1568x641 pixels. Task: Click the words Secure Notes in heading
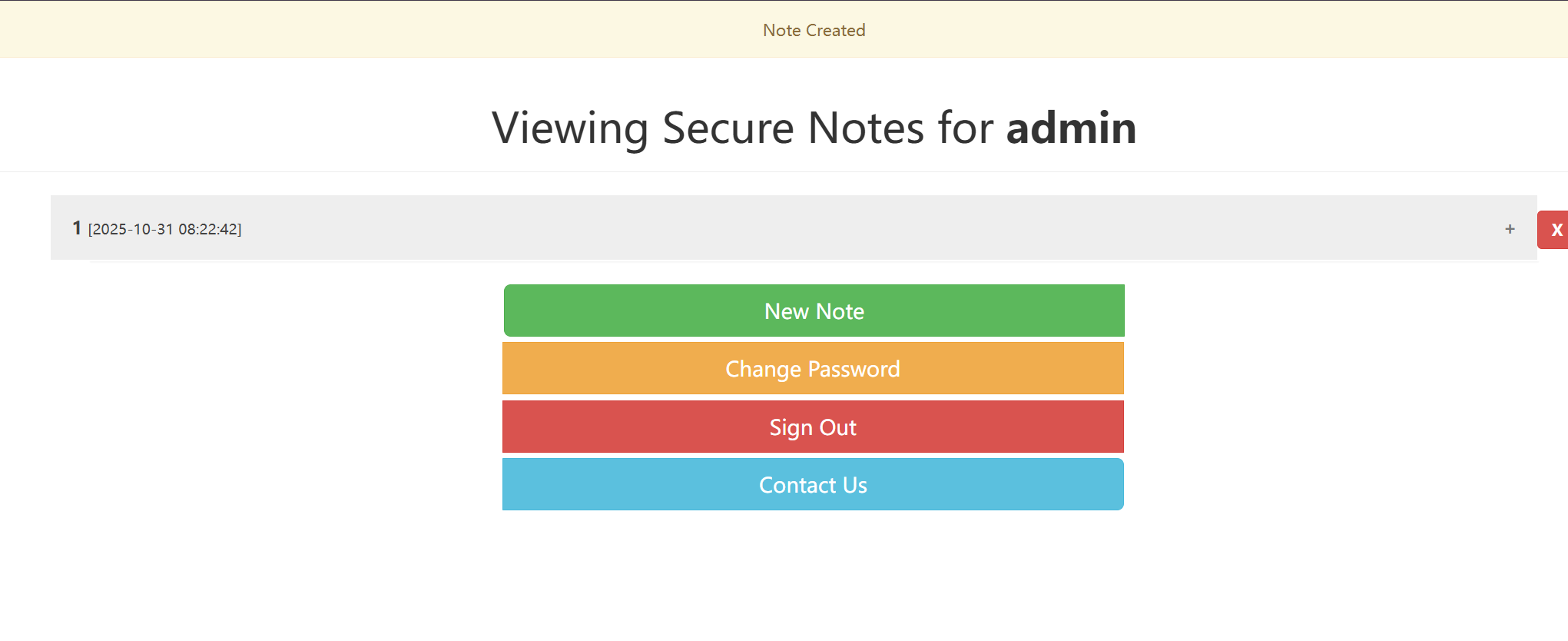(793, 128)
